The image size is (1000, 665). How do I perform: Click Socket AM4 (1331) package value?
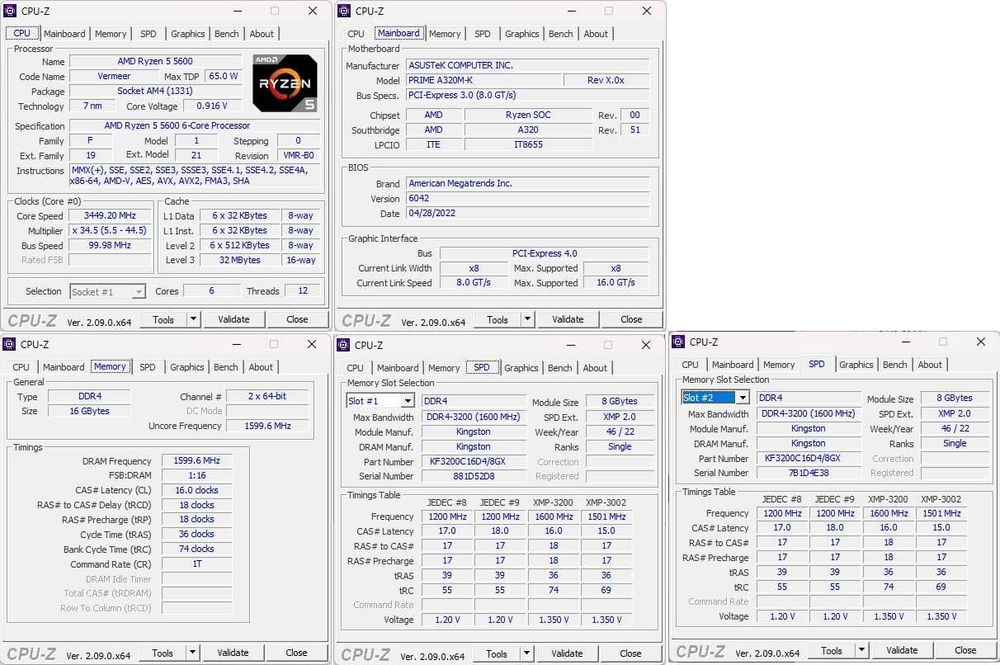155,91
